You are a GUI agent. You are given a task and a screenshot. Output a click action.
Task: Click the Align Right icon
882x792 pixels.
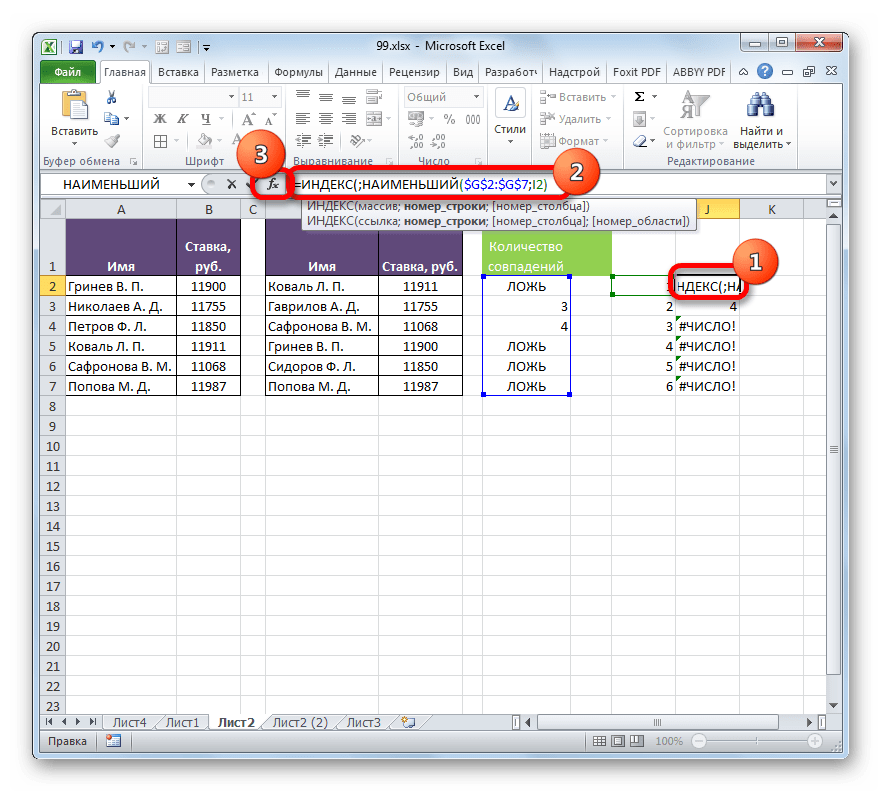point(349,119)
